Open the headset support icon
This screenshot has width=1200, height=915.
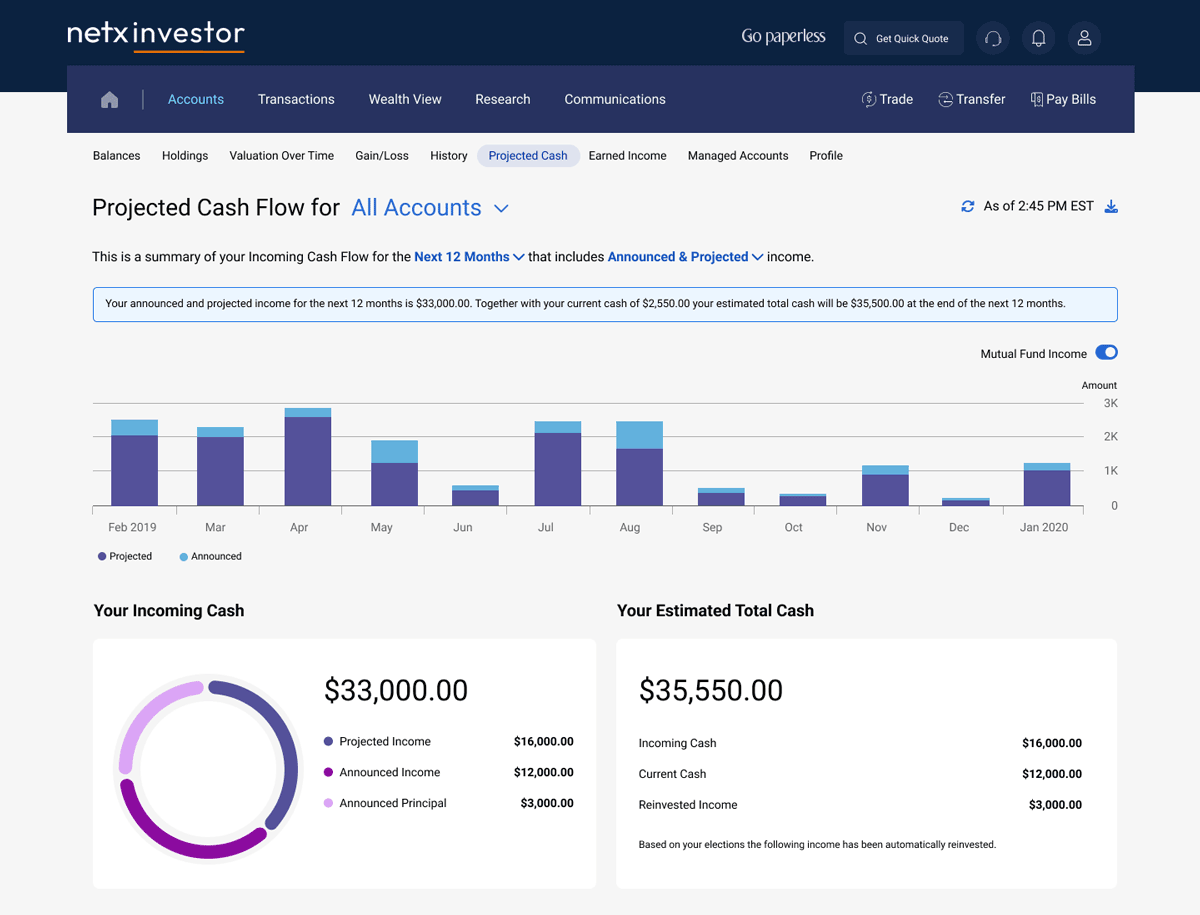993,38
